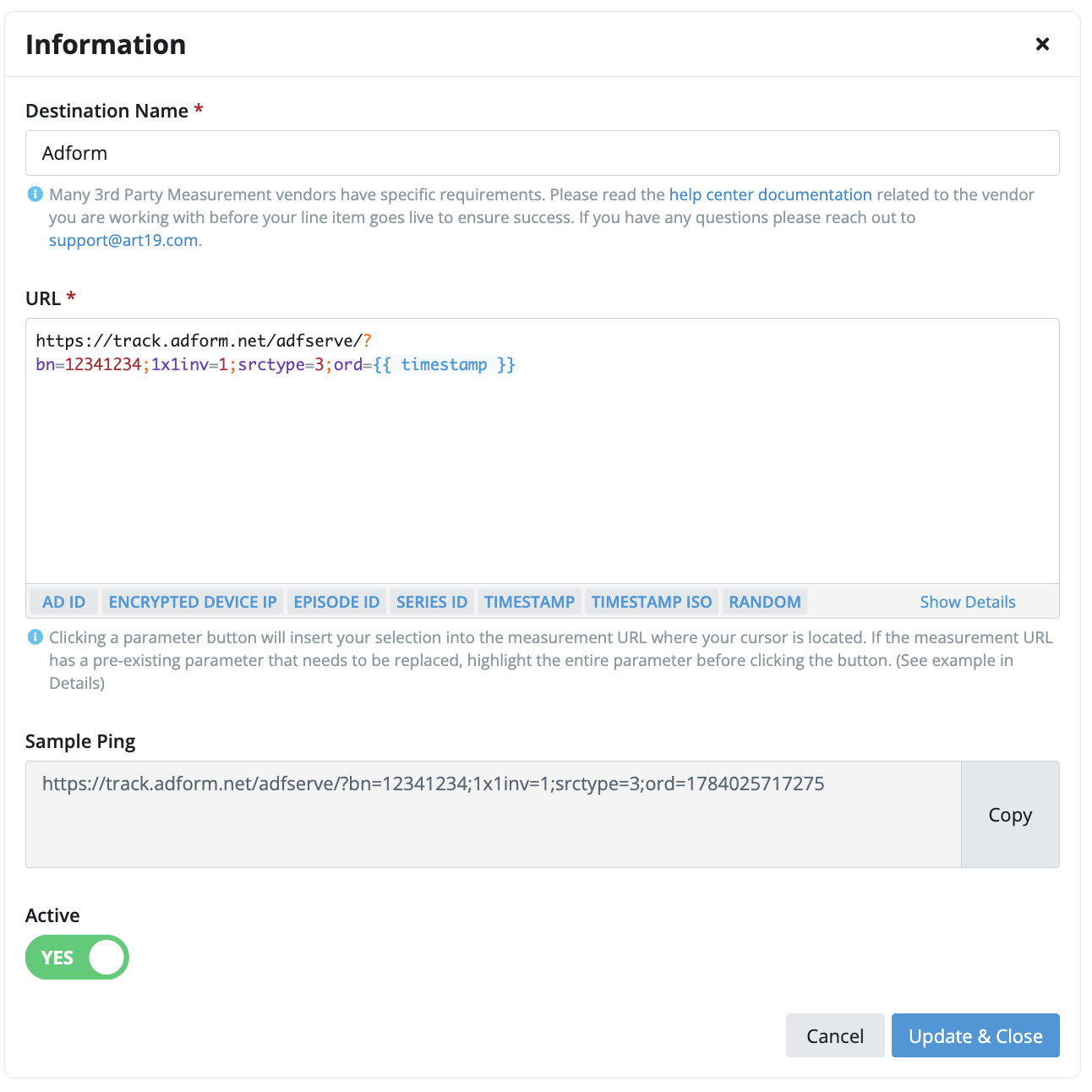Open the help center documentation link
The width and height of the screenshot is (1092, 1092).
click(770, 194)
